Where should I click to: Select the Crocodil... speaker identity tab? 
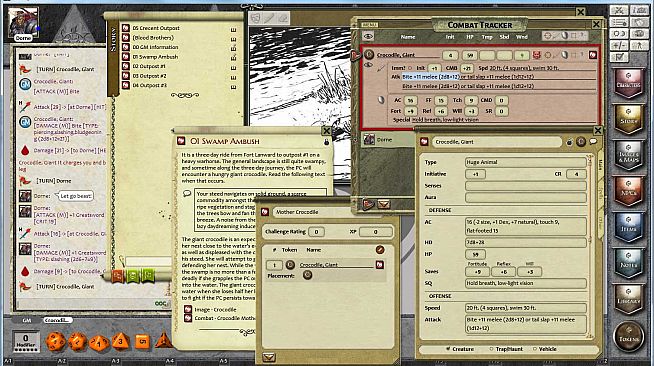58,320
